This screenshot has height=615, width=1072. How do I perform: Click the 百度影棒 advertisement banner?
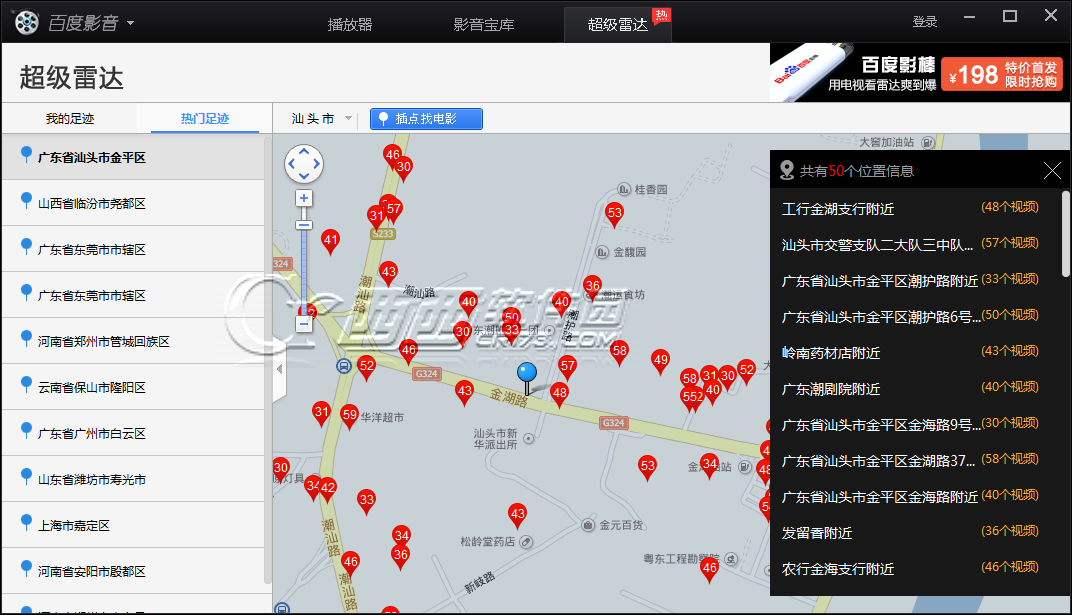pyautogui.click(x=920, y=72)
